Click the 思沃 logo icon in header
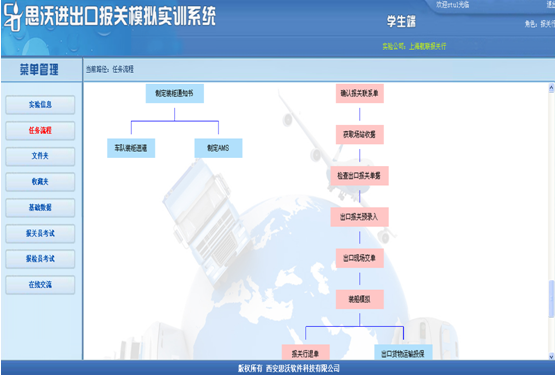The width and height of the screenshot is (555, 376). pos(13,17)
